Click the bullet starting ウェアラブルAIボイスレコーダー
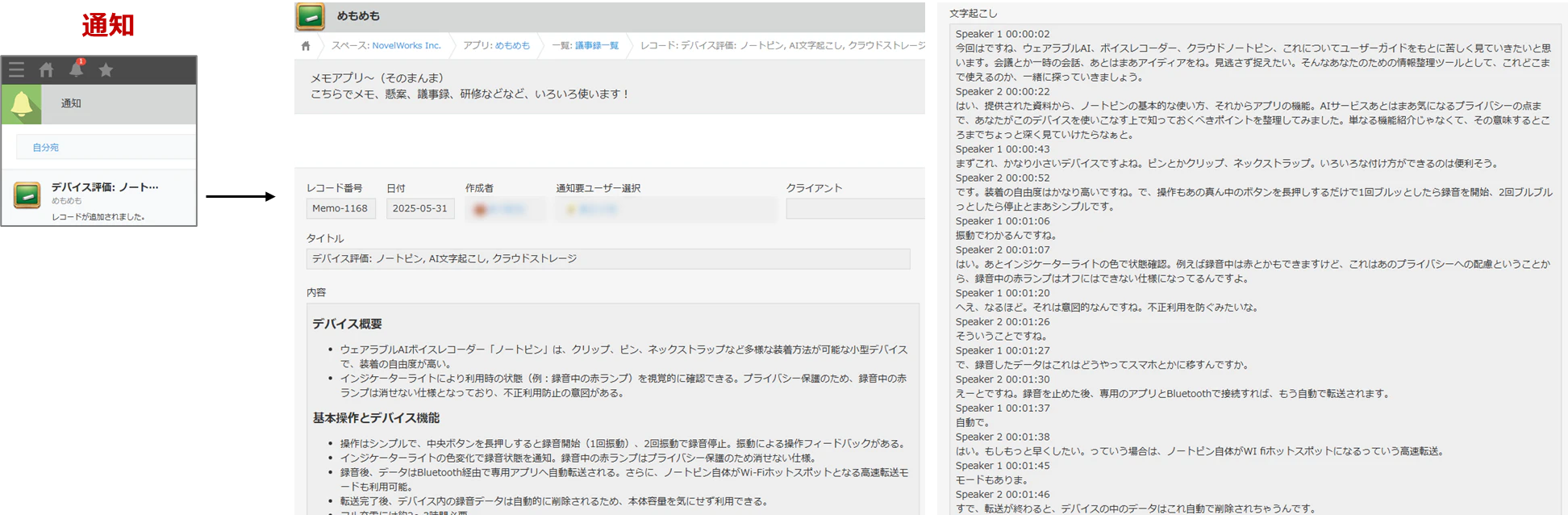Image resolution: width=1568 pixels, height=515 pixels. point(623,357)
